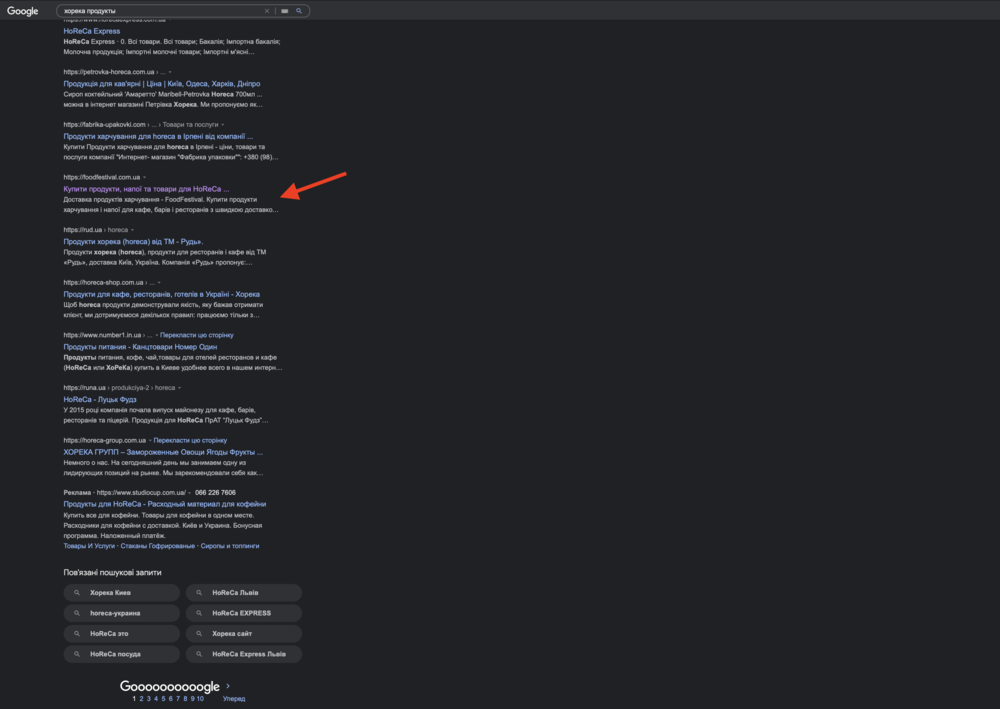Screen dimensions: 1000x709
Task: Select related search horeca-украина
Action: click(122, 613)
